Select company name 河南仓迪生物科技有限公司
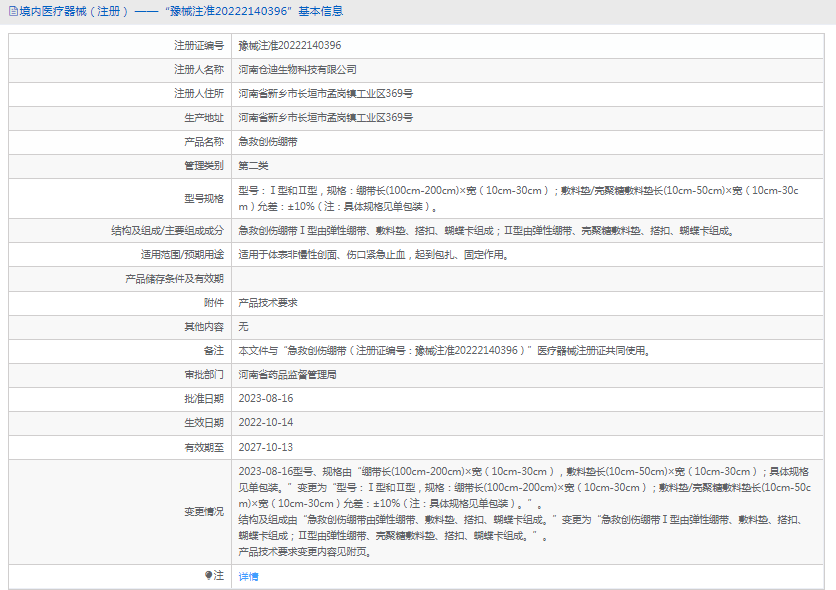 (298, 69)
